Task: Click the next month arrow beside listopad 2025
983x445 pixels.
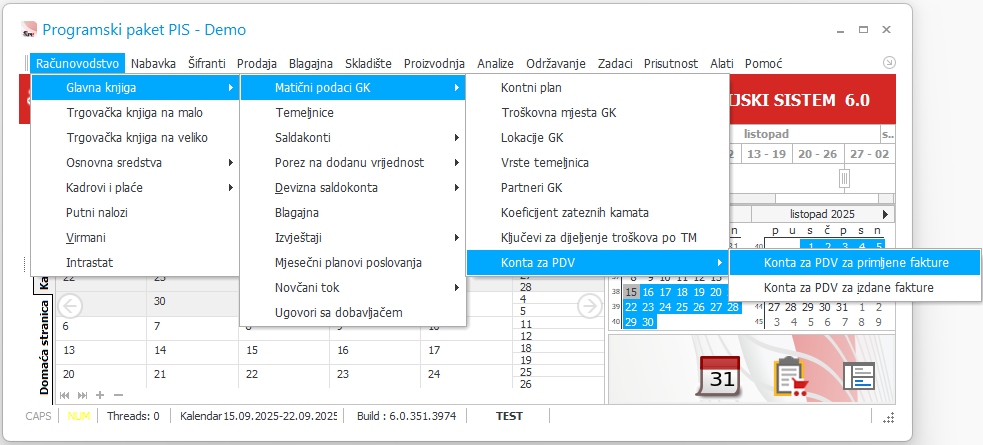Action: pyautogui.click(x=885, y=214)
